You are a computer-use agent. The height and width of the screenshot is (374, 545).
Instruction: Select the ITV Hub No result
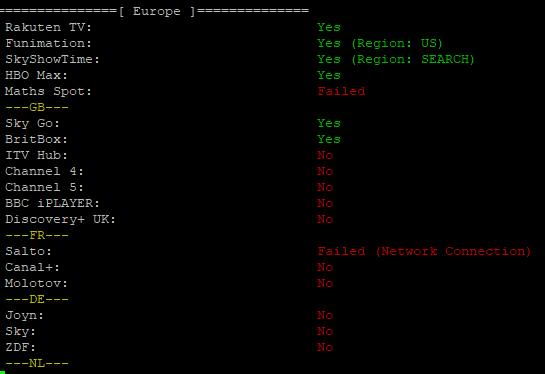coord(325,155)
